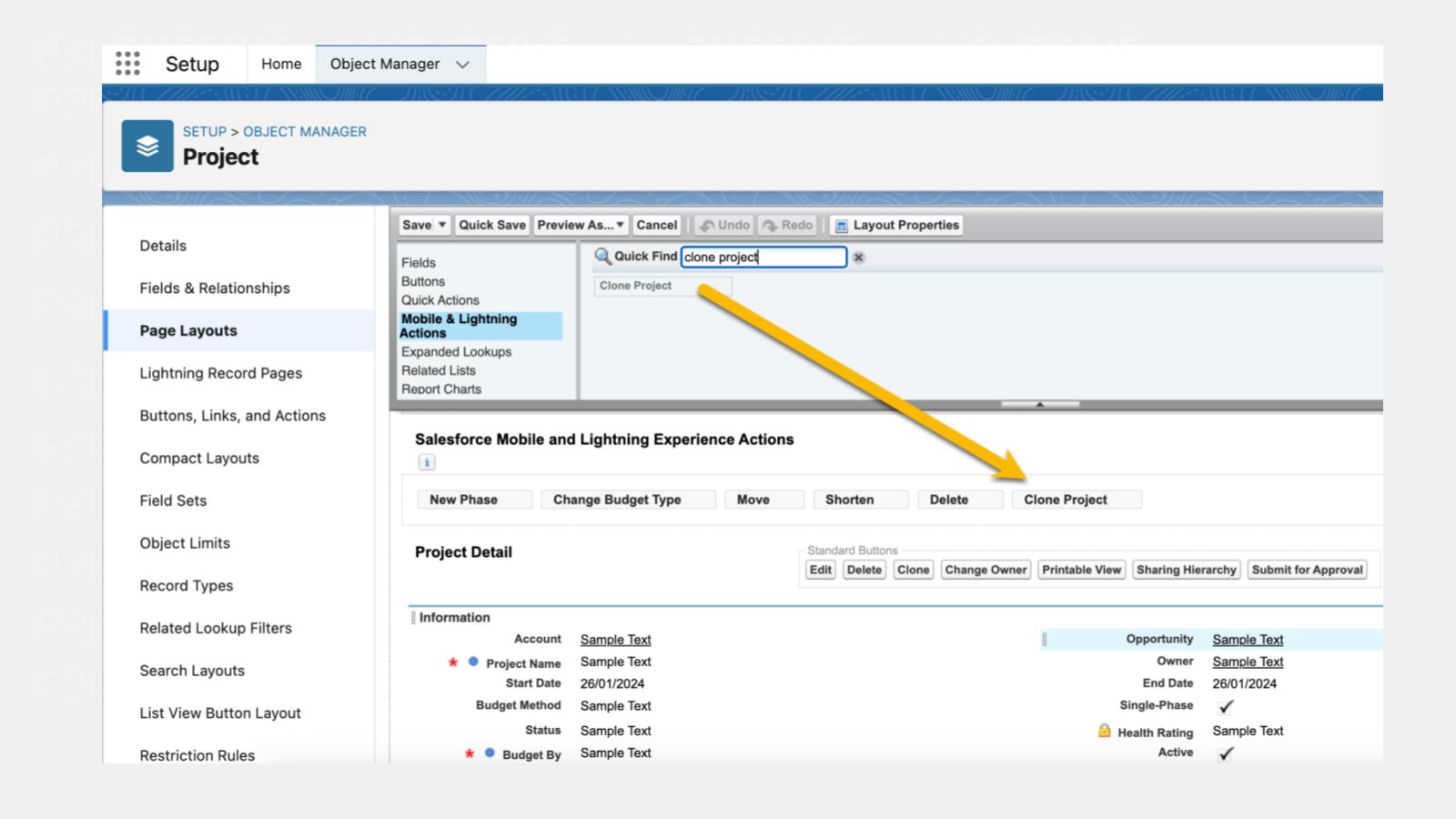Select Related Lists in palette list
This screenshot has height=819, width=1456.
[x=439, y=370]
